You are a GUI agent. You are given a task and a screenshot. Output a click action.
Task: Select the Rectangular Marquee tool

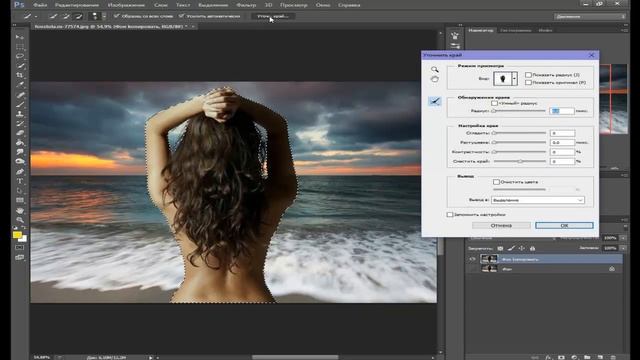tap(20, 47)
